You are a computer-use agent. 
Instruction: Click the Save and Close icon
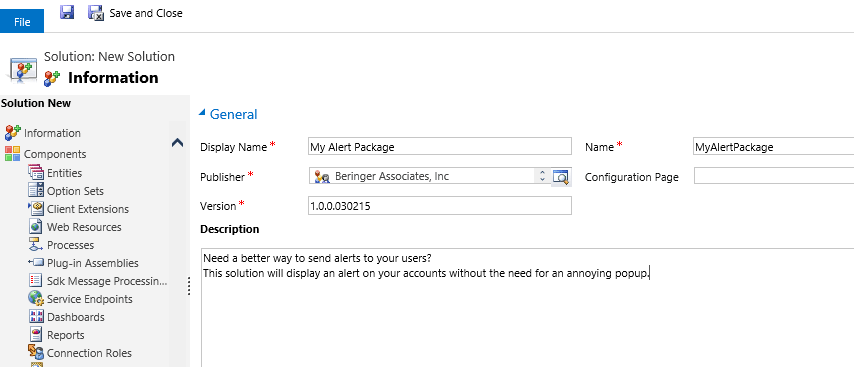point(96,13)
